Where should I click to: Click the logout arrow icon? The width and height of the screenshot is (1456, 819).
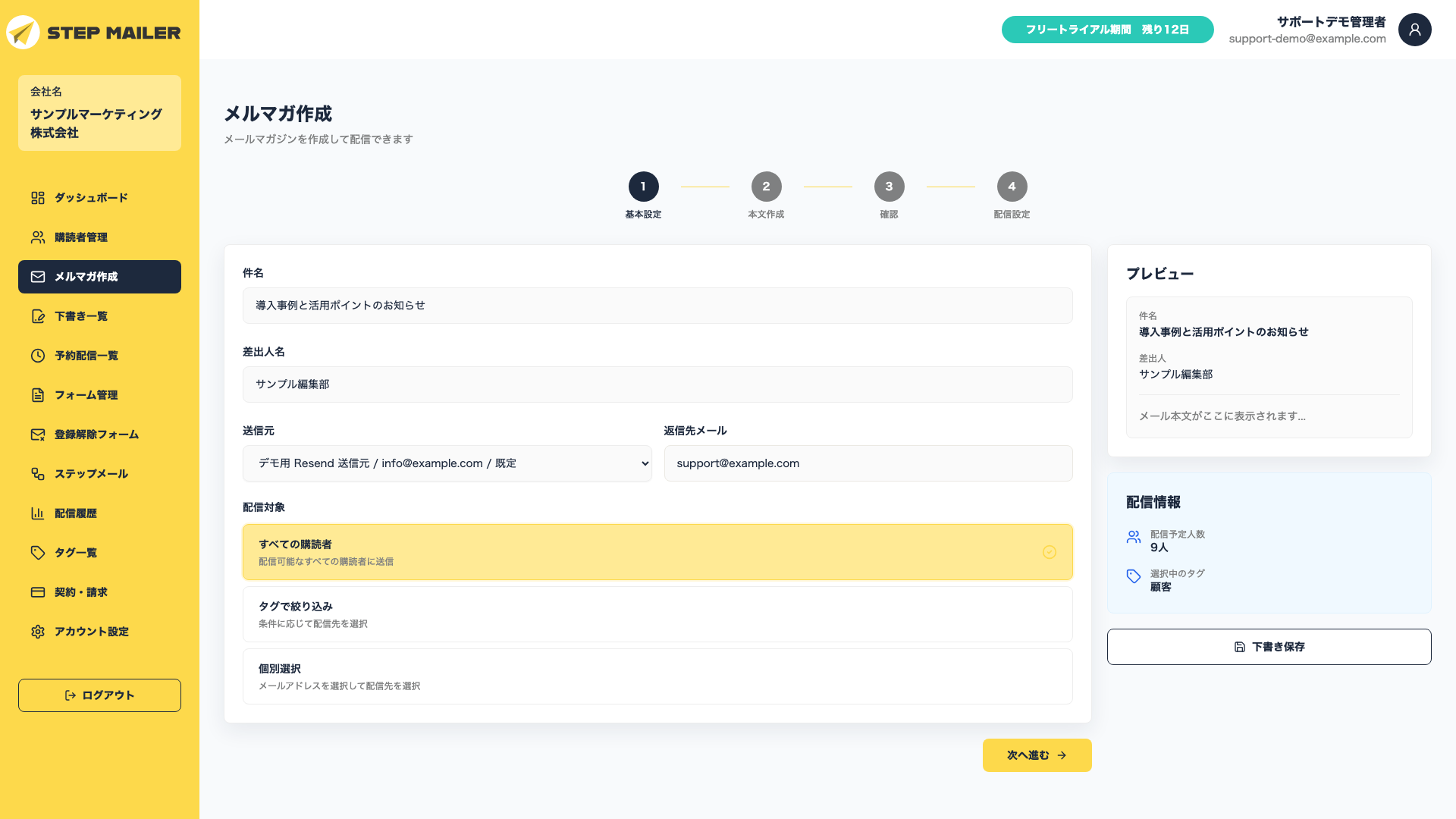point(71,695)
